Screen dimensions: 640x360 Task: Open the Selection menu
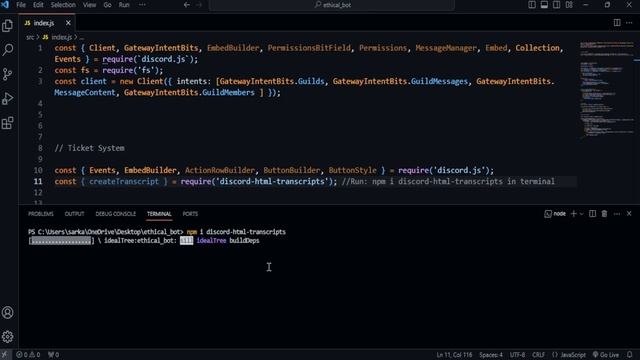tap(63, 5)
